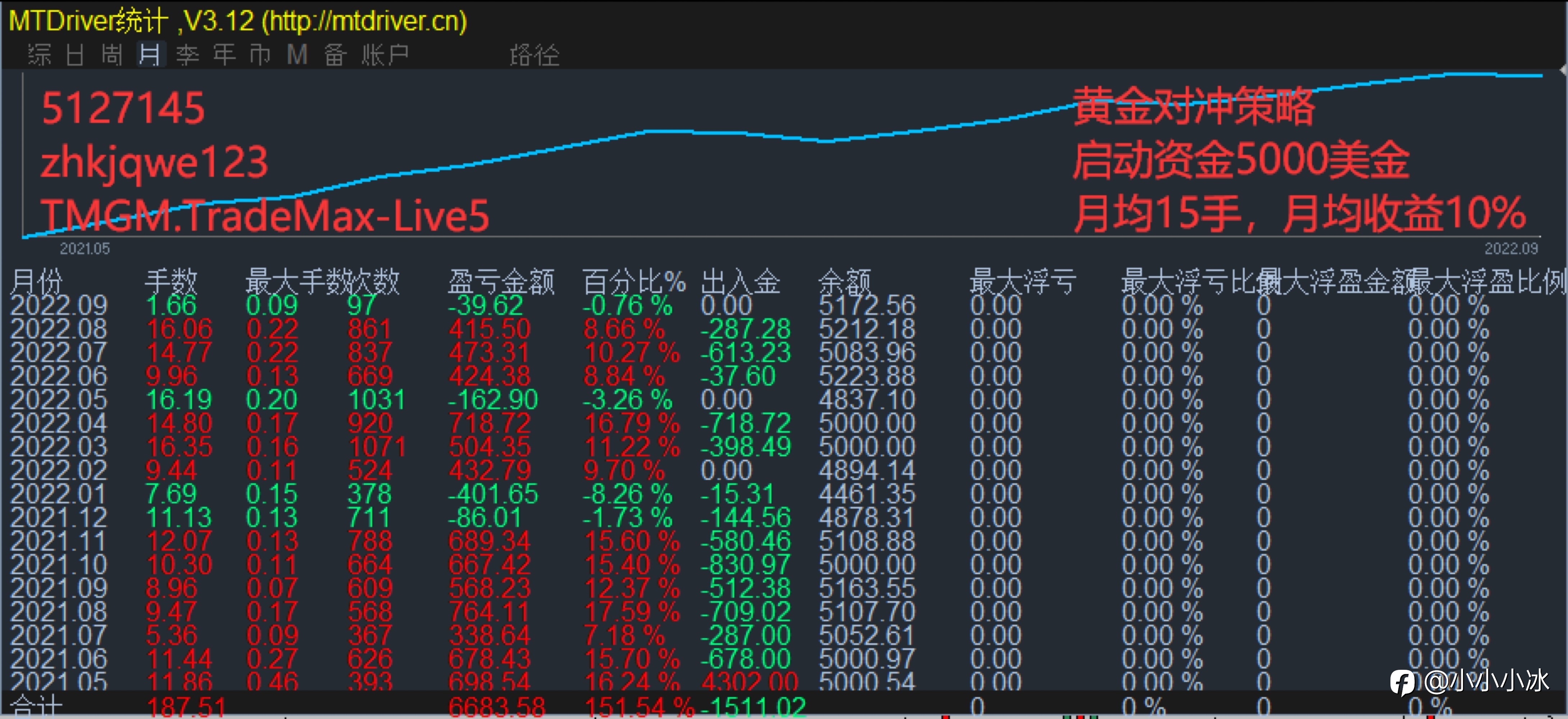Select the 2021.08 month row label

(x=59, y=612)
